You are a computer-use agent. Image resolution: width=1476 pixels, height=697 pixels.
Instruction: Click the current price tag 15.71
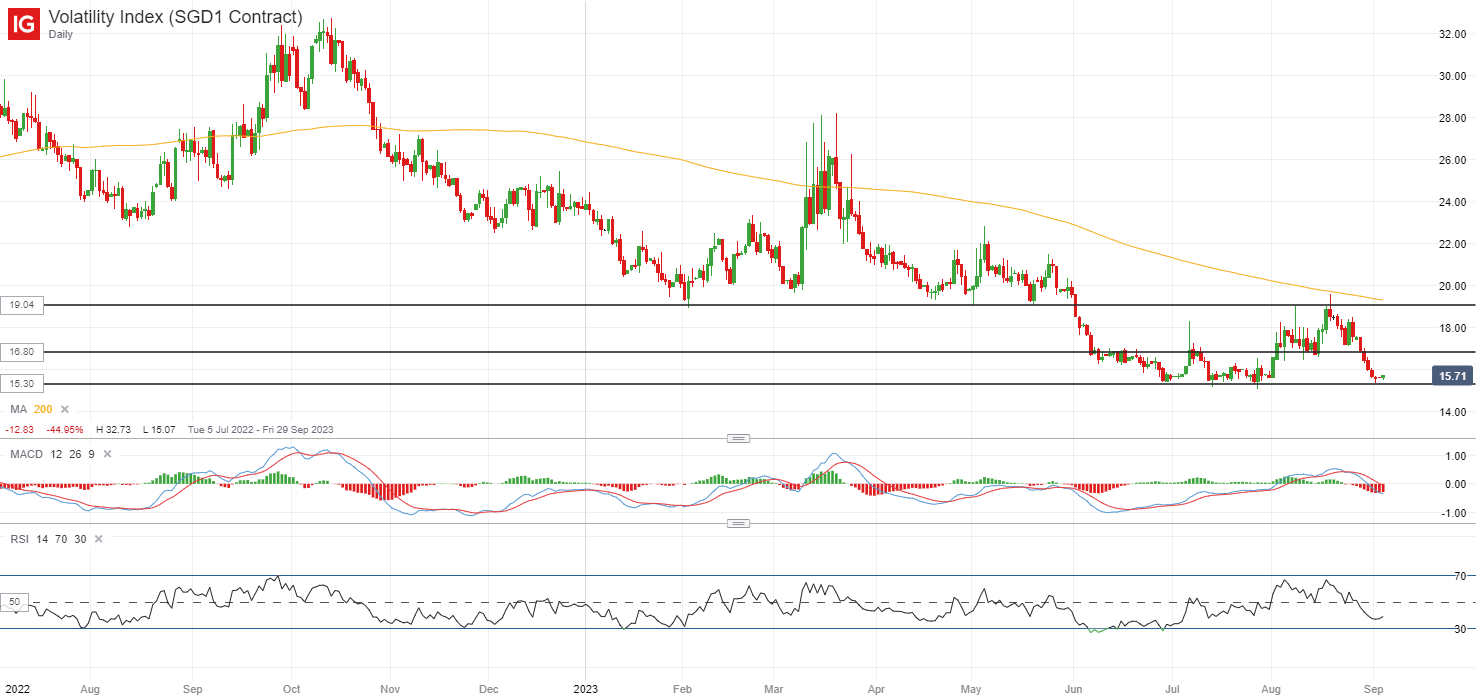(1450, 376)
